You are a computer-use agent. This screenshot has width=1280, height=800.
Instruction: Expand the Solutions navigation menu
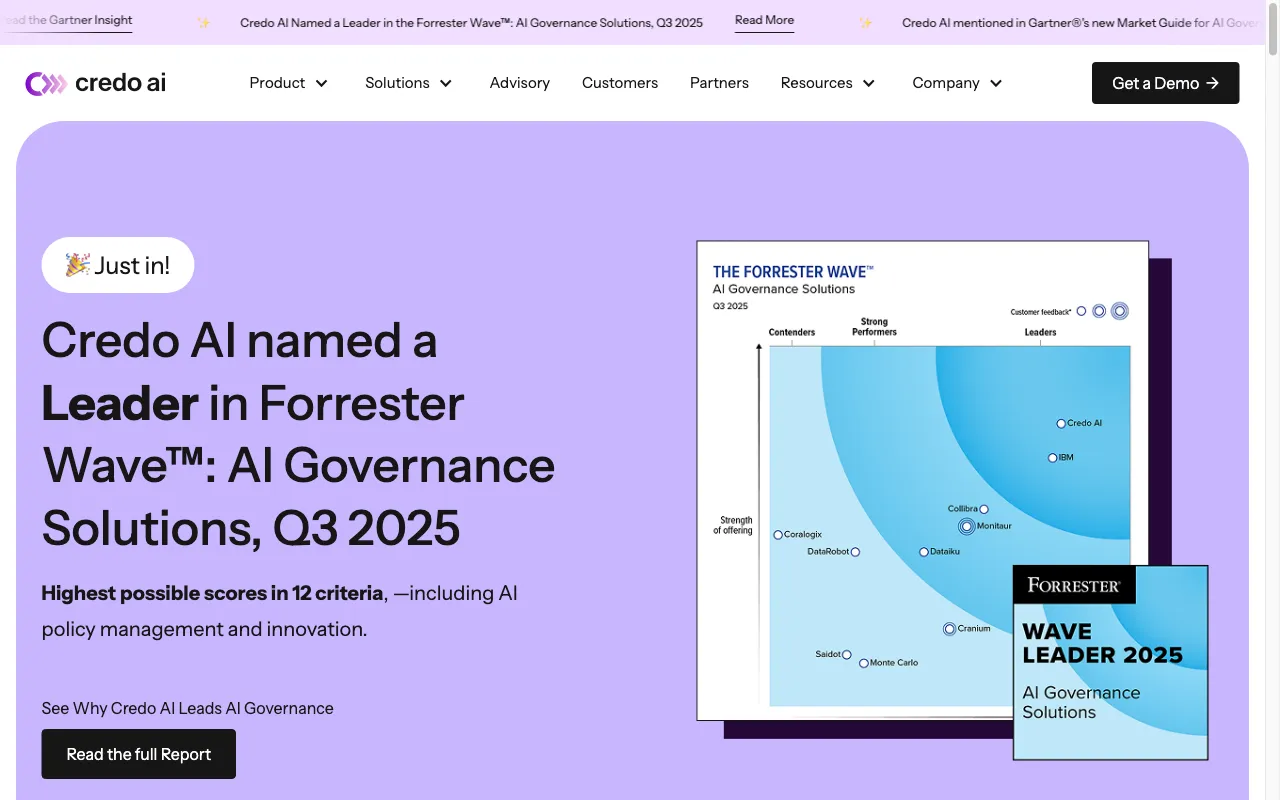[409, 83]
